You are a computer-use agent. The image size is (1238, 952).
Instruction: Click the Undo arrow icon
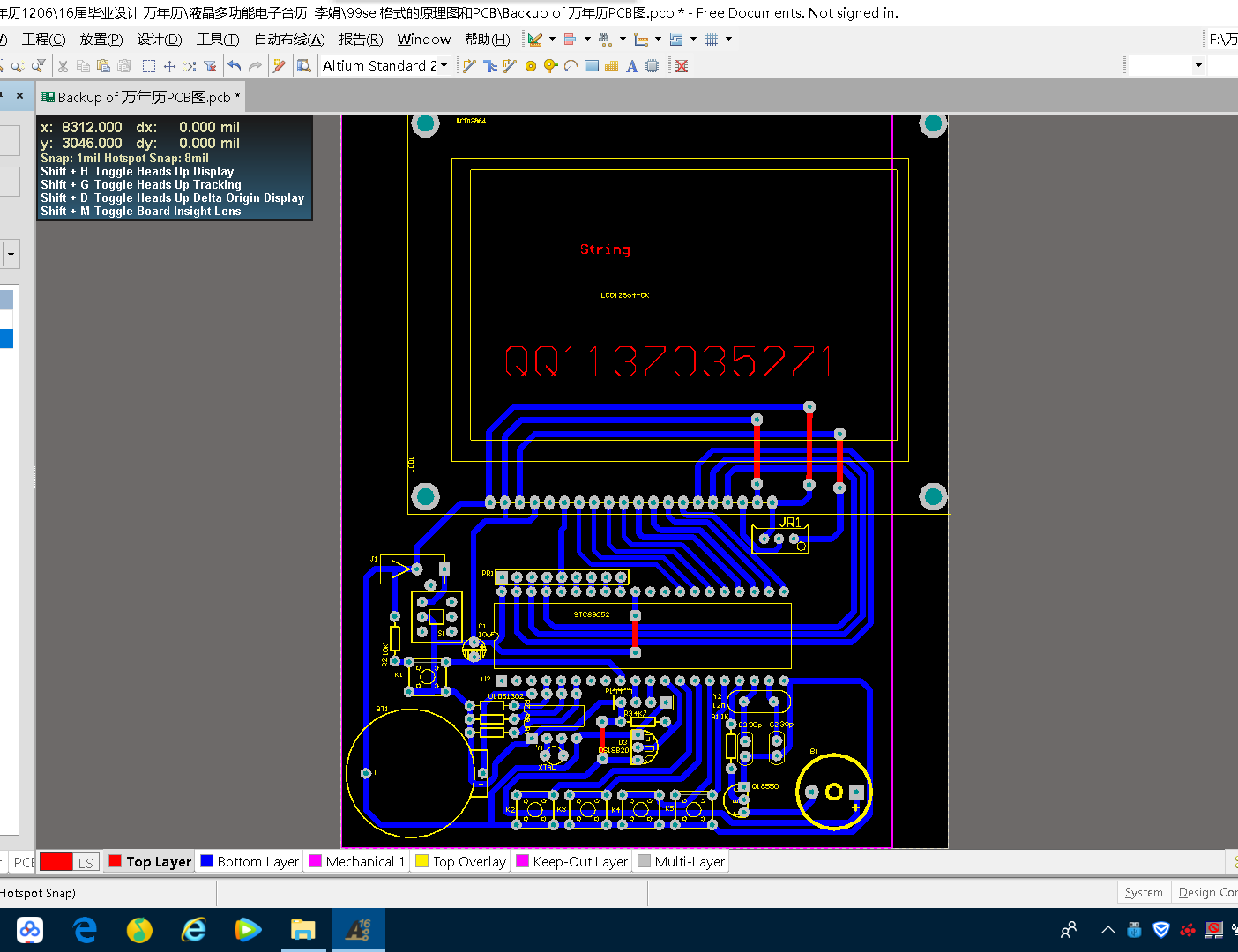pyautogui.click(x=235, y=66)
